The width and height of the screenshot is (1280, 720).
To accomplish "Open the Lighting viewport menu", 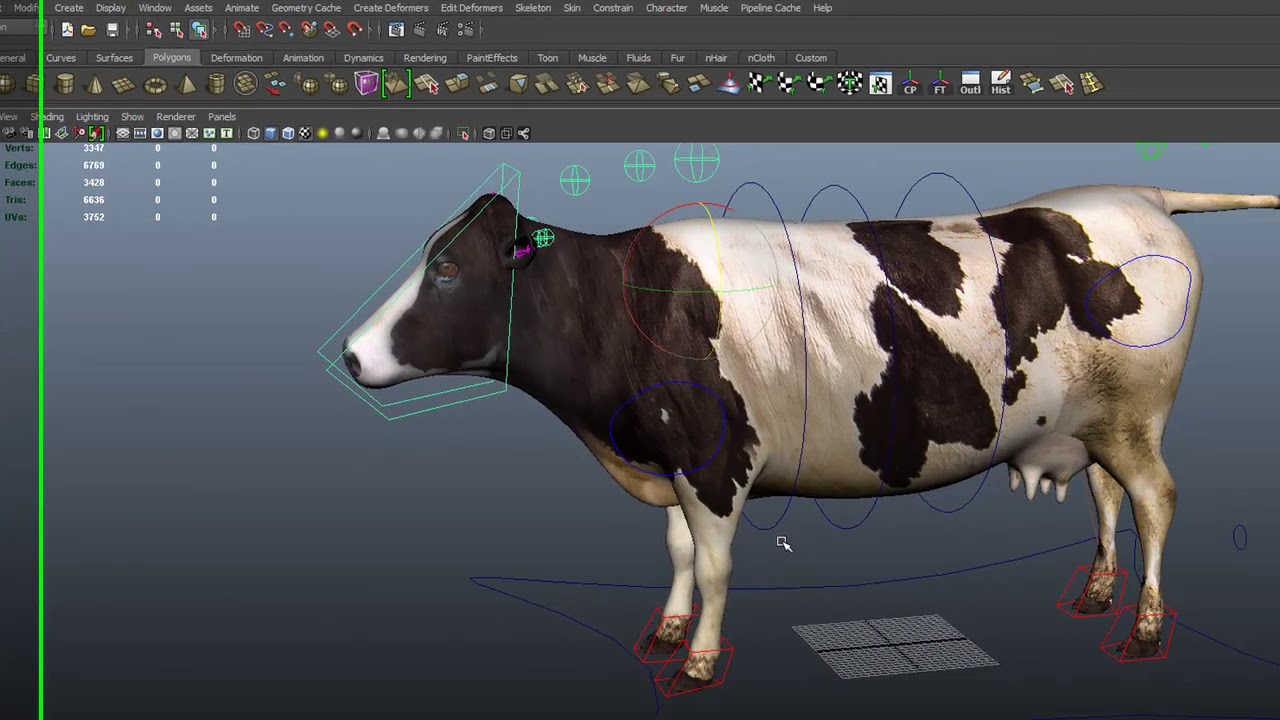I will click(x=92, y=117).
